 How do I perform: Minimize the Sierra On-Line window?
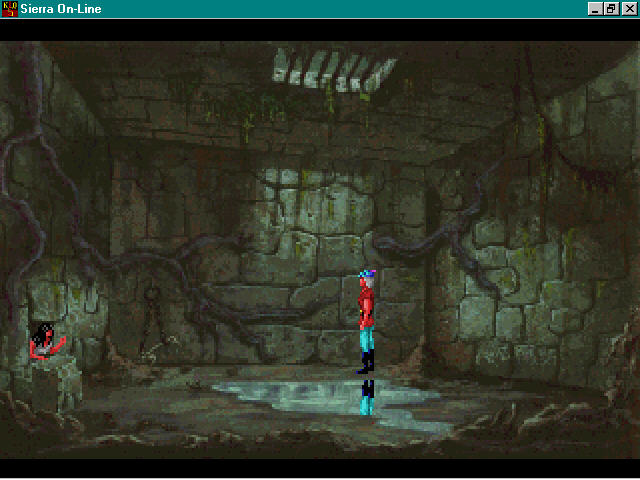(x=595, y=9)
